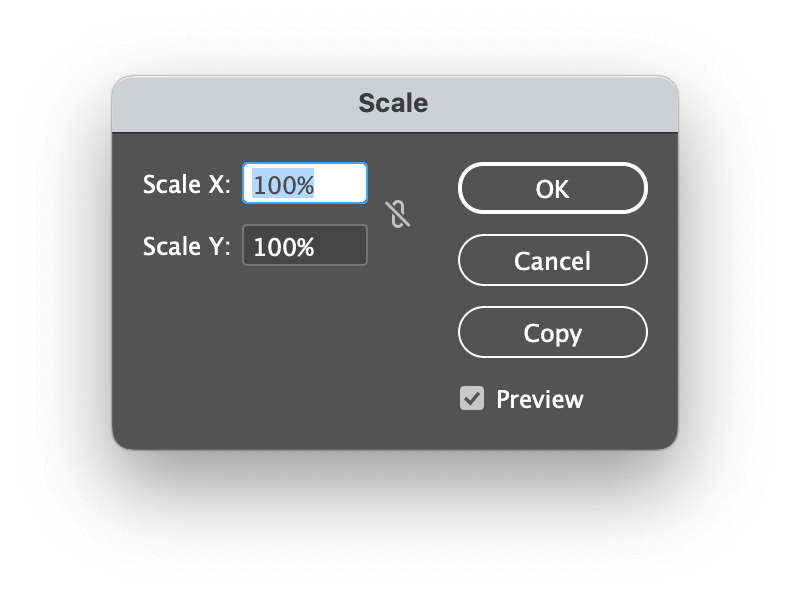Click the word Scale in header

click(393, 104)
